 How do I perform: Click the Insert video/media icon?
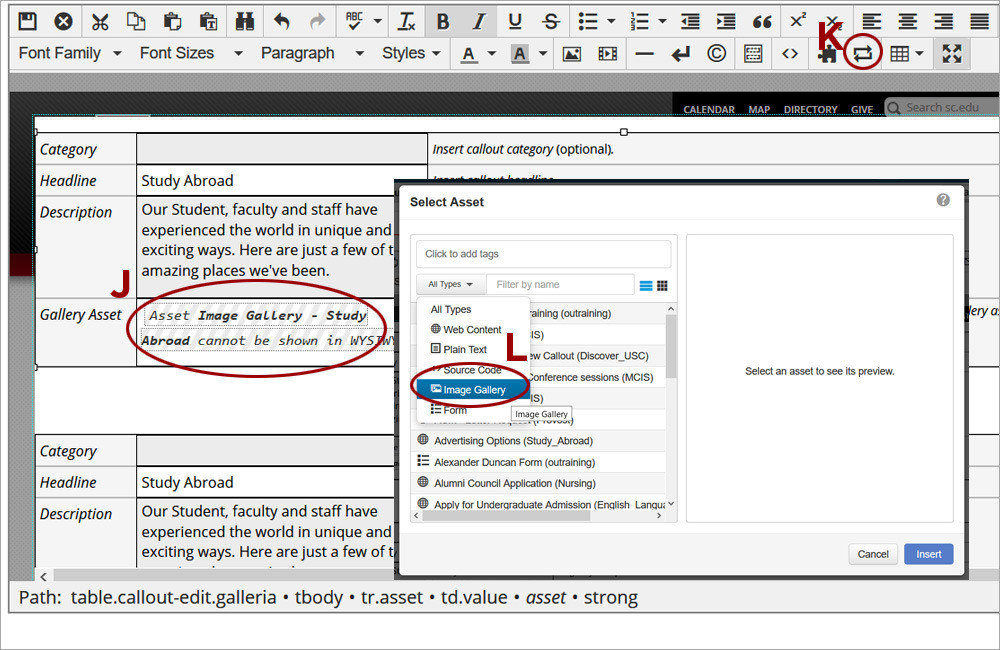point(608,54)
